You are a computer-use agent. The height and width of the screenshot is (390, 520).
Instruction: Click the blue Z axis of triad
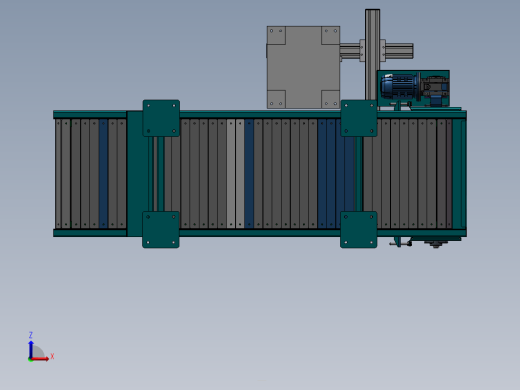(x=31, y=349)
